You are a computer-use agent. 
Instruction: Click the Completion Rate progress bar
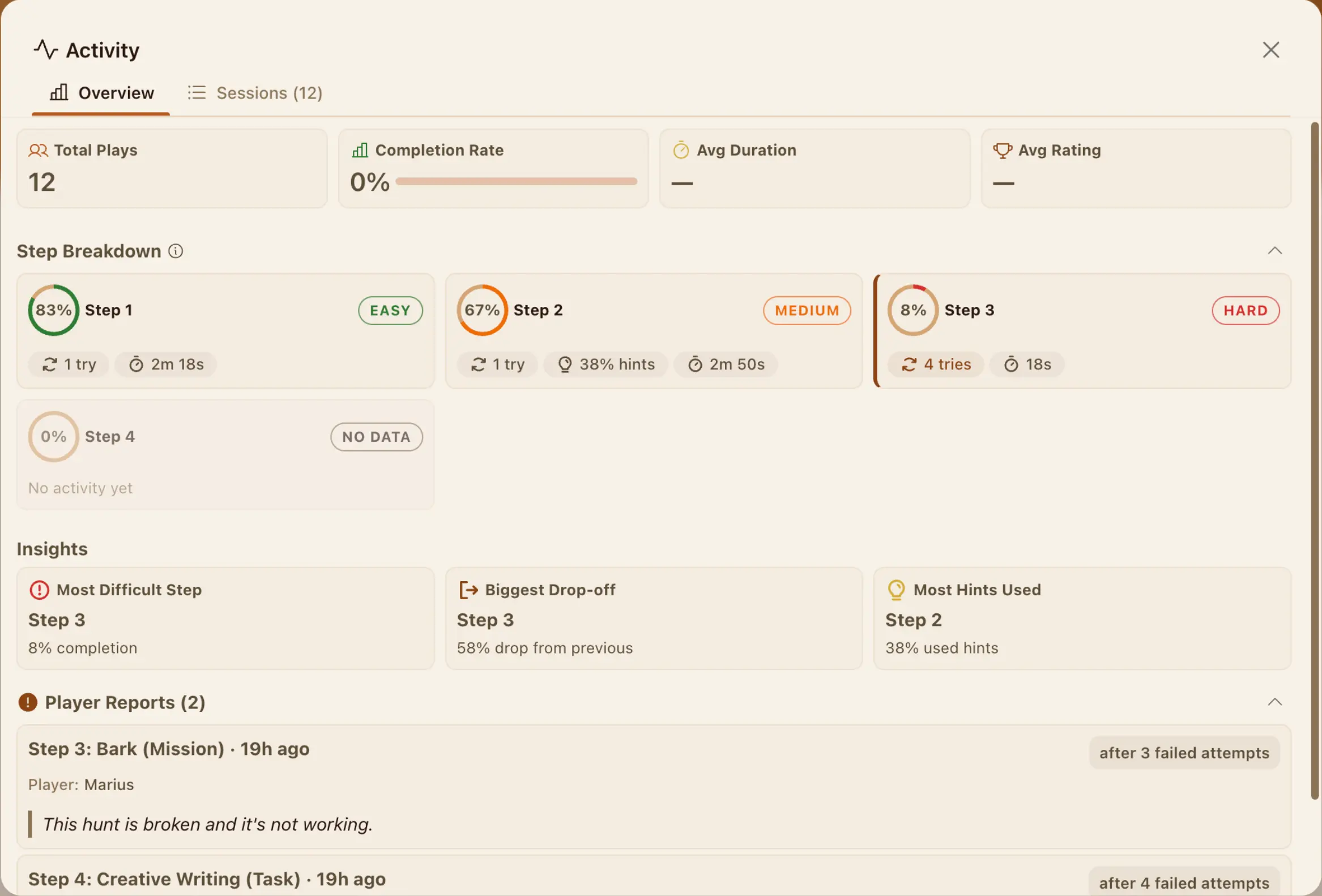(516, 181)
